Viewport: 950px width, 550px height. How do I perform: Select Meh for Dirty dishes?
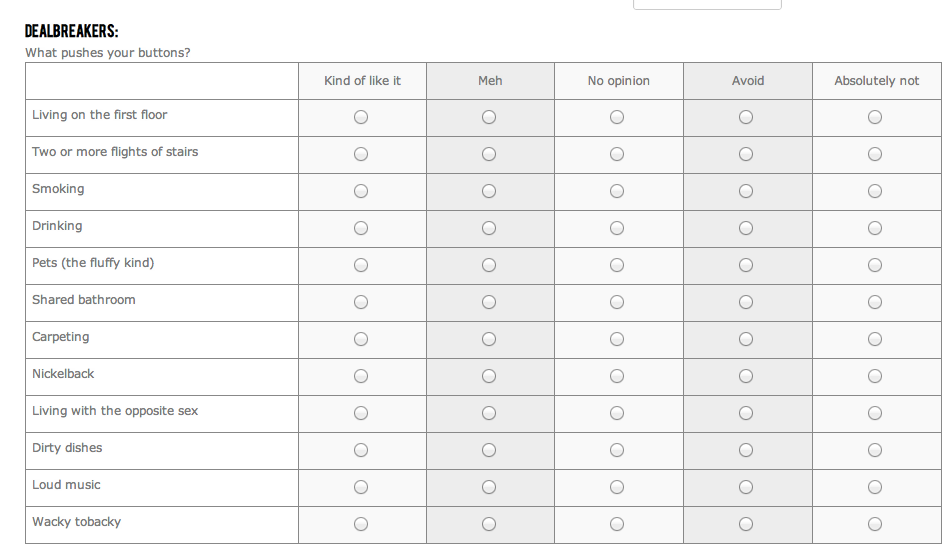point(489,450)
